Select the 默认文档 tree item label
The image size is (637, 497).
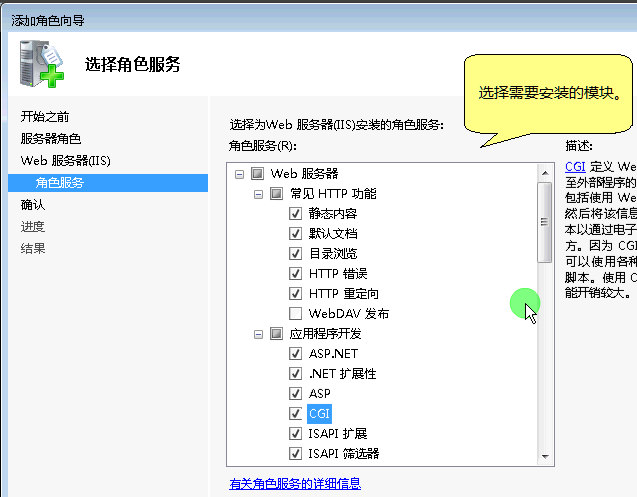pos(333,233)
